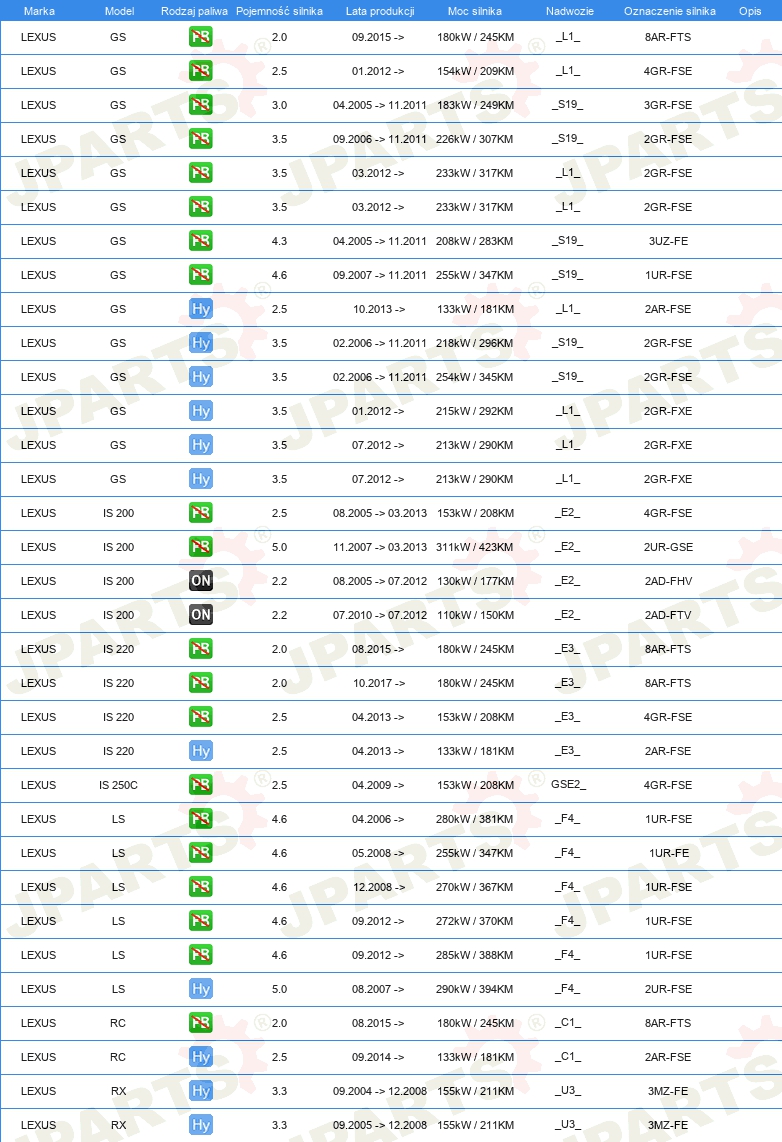Click petrol icon in IS 250C row

pyautogui.click(x=200, y=784)
